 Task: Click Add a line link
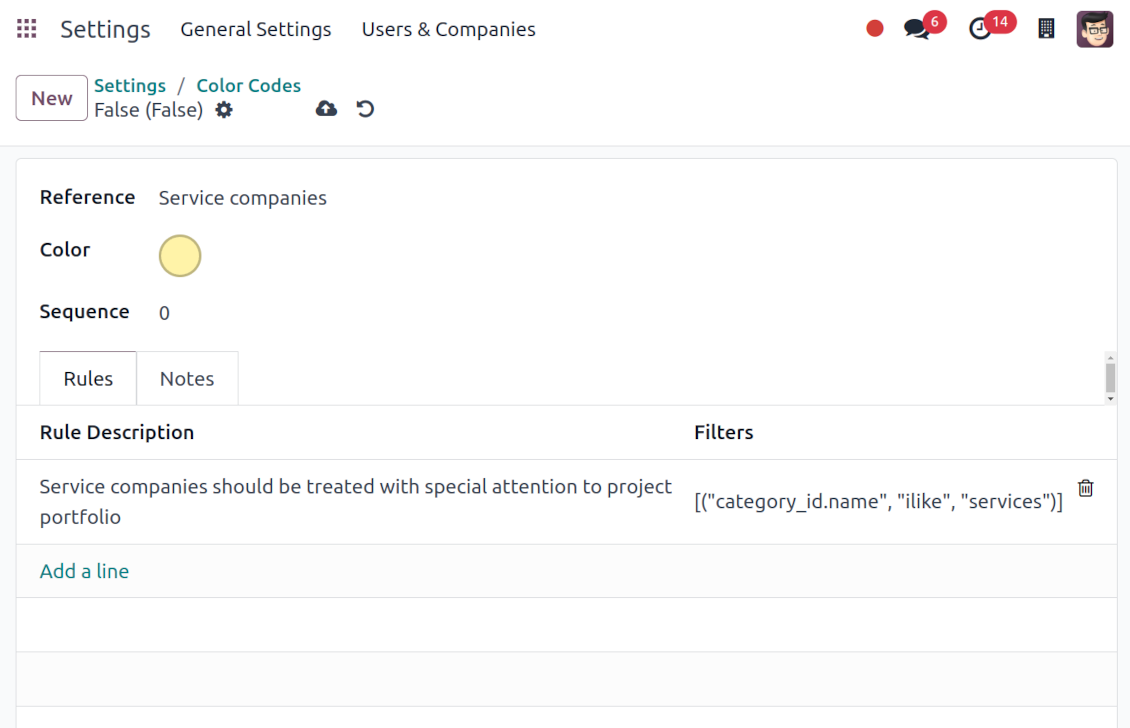[84, 571]
